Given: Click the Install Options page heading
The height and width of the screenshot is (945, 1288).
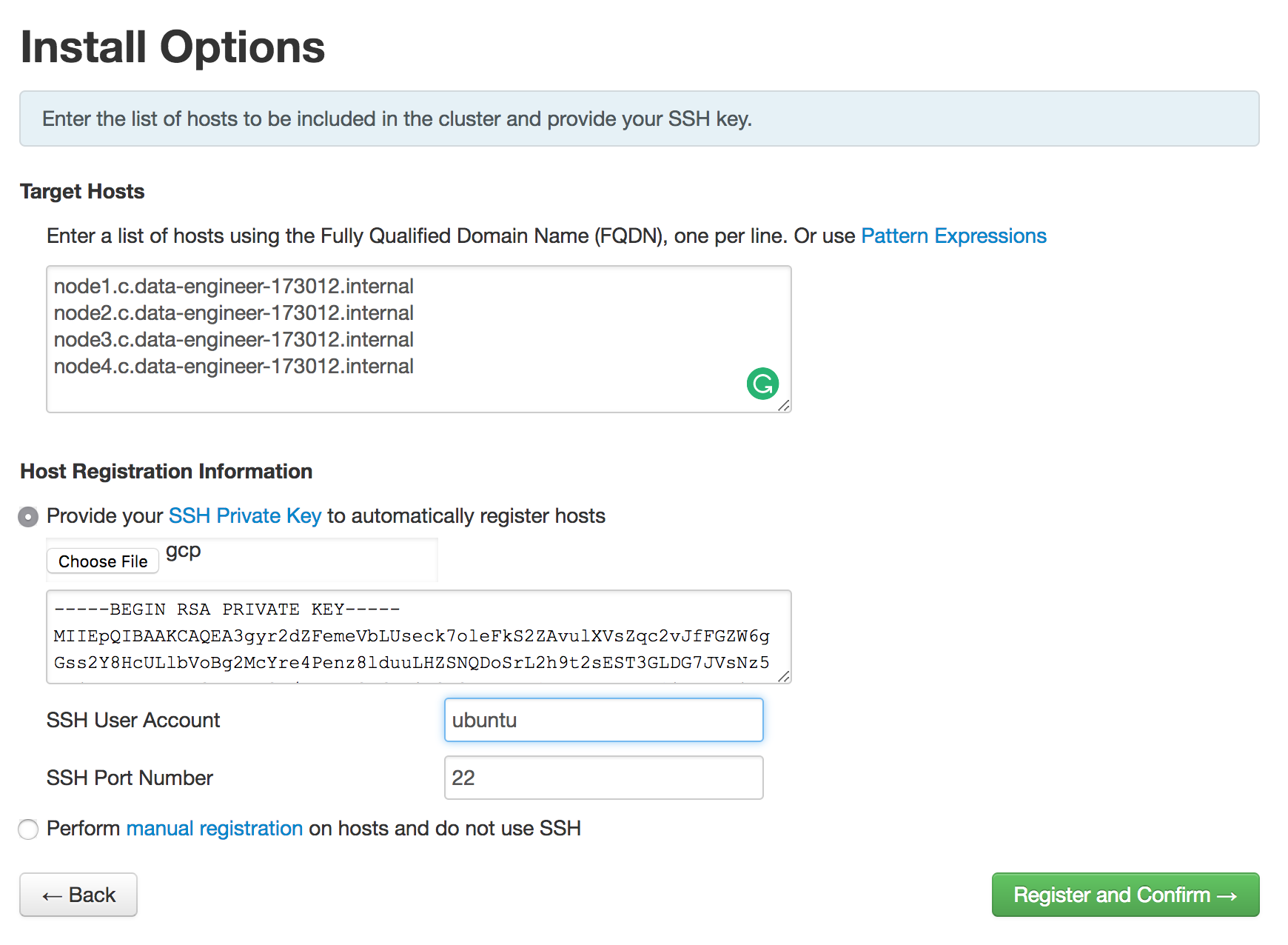Looking at the screenshot, I should (x=172, y=47).
